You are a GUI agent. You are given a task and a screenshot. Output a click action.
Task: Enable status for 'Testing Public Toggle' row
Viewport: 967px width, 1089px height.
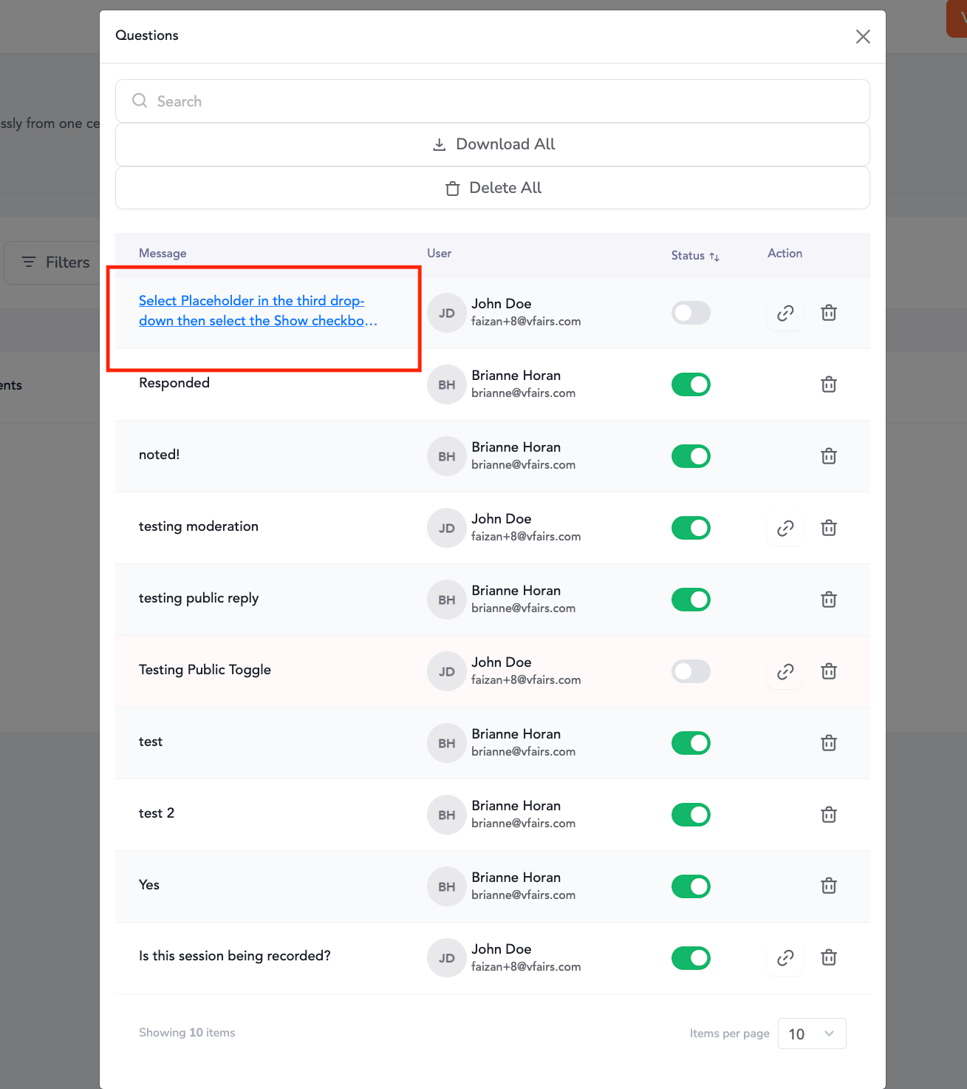tap(691, 672)
